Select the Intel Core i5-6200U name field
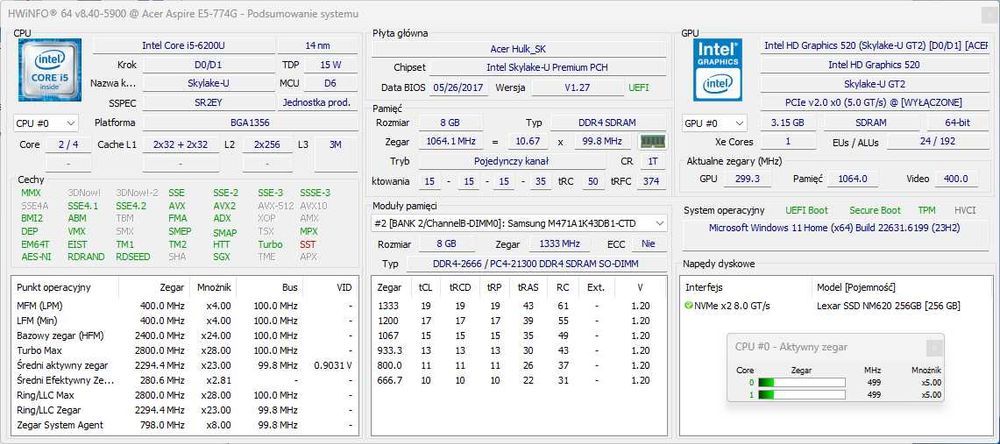Viewport: 1000px width, 444px height. (184, 46)
